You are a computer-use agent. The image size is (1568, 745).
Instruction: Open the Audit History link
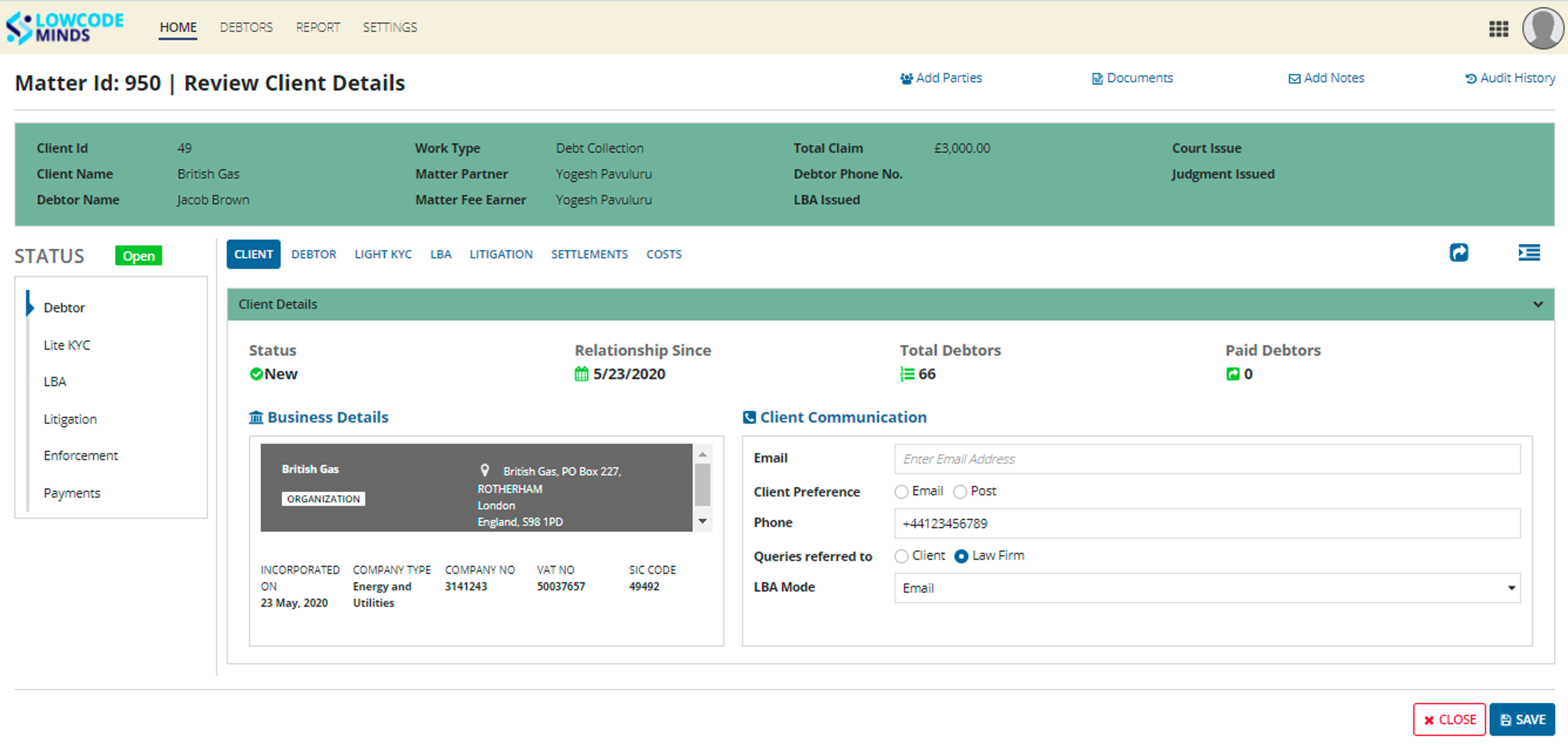(x=1510, y=78)
